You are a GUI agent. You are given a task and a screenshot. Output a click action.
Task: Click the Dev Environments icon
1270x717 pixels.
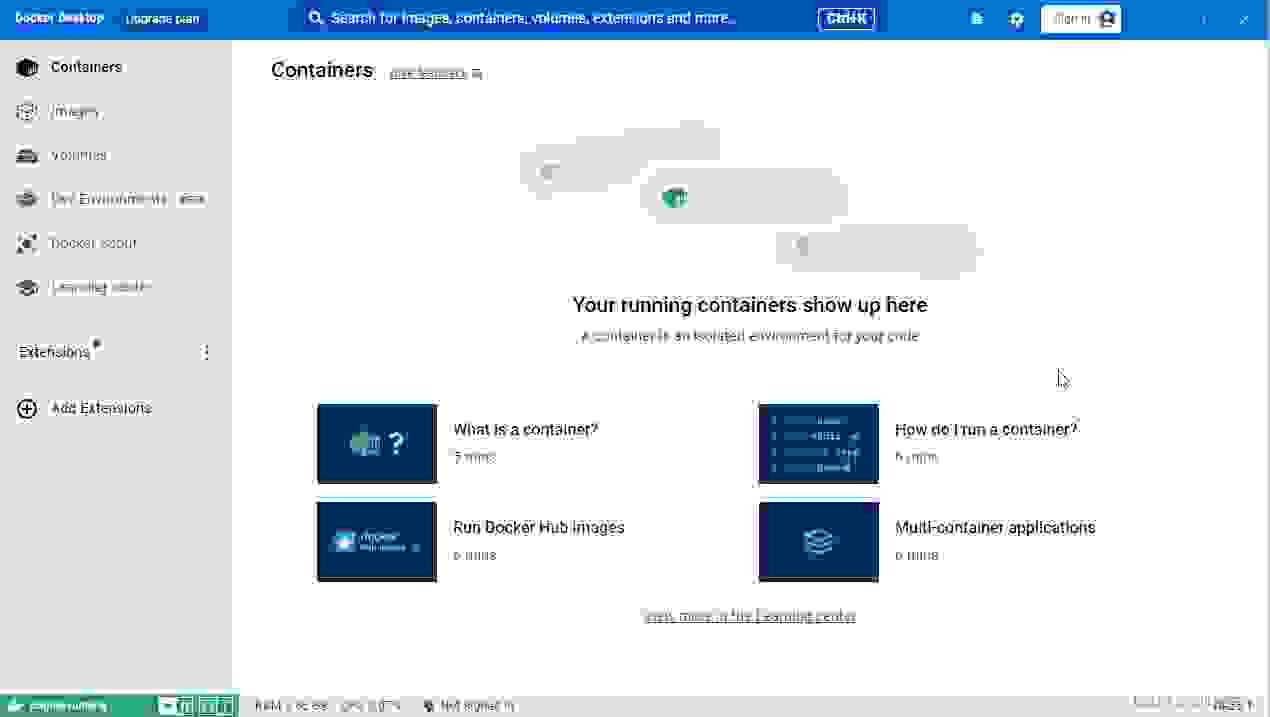pos(27,199)
